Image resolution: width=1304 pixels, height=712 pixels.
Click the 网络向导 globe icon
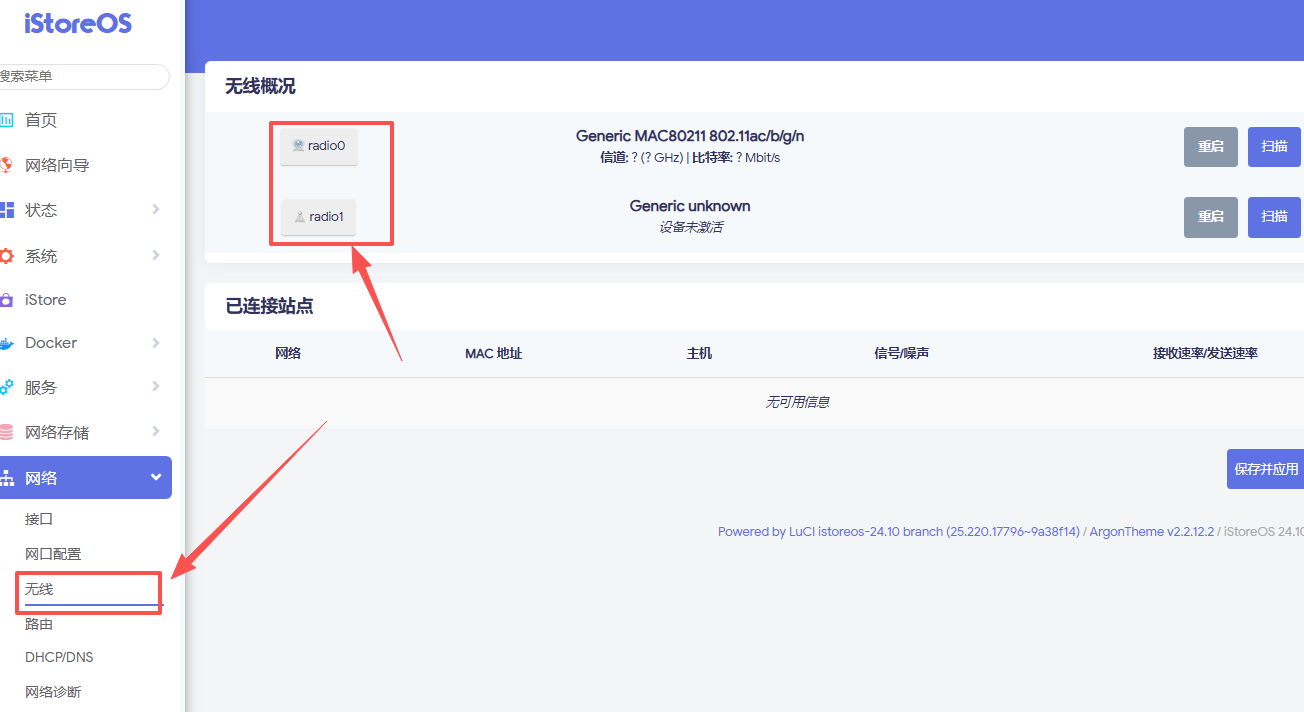[6, 165]
